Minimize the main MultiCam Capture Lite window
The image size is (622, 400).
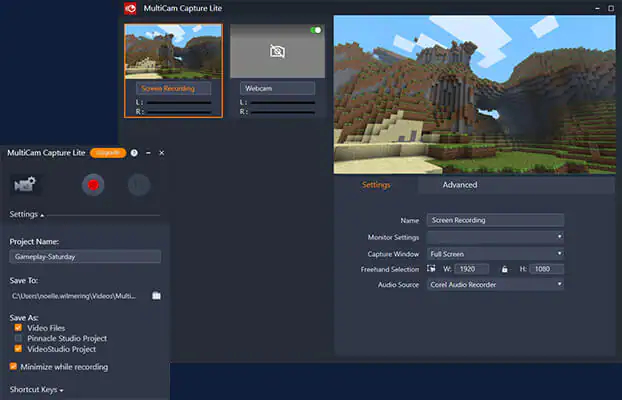coord(597,8)
